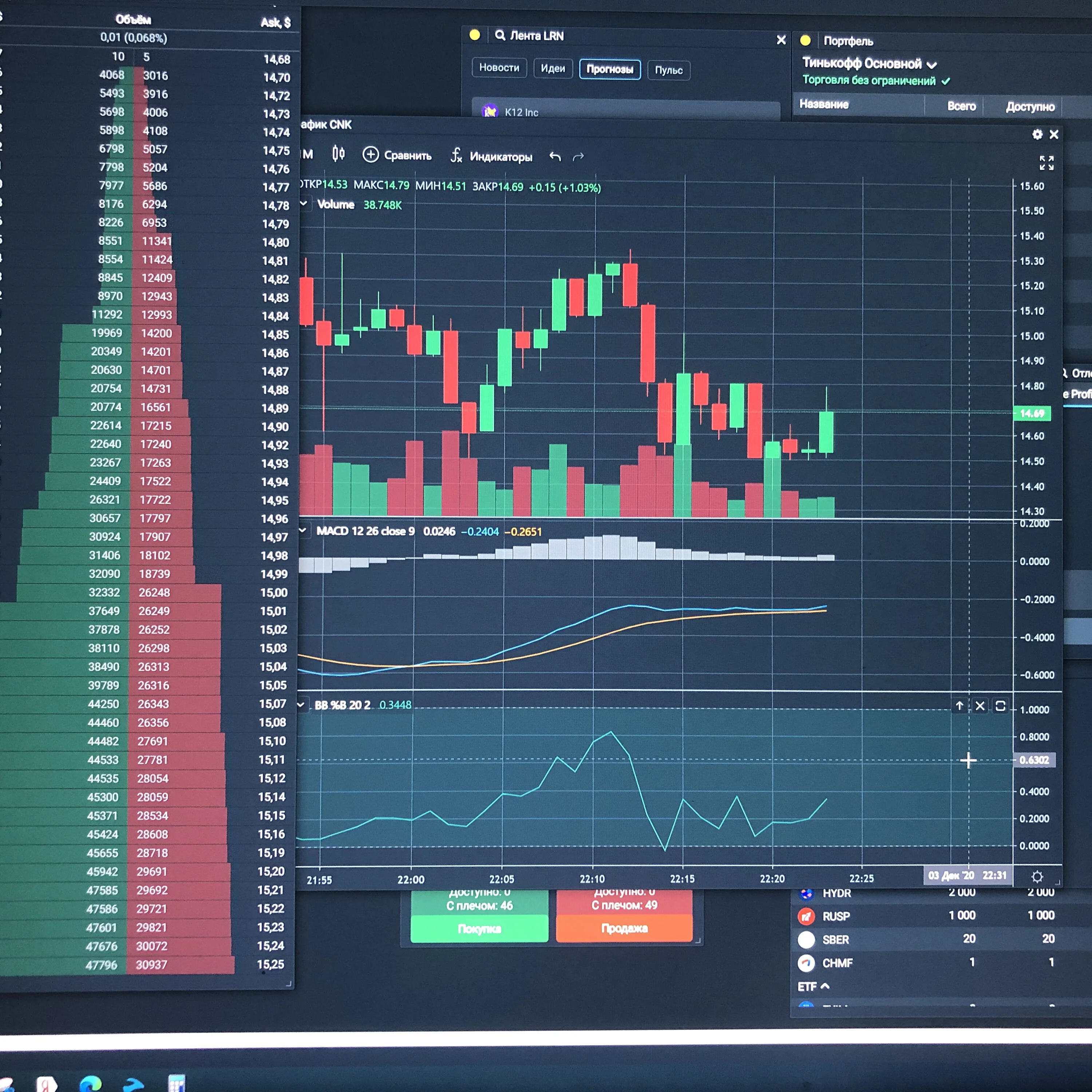Click current price label 14.69 on axis

tap(1032, 413)
